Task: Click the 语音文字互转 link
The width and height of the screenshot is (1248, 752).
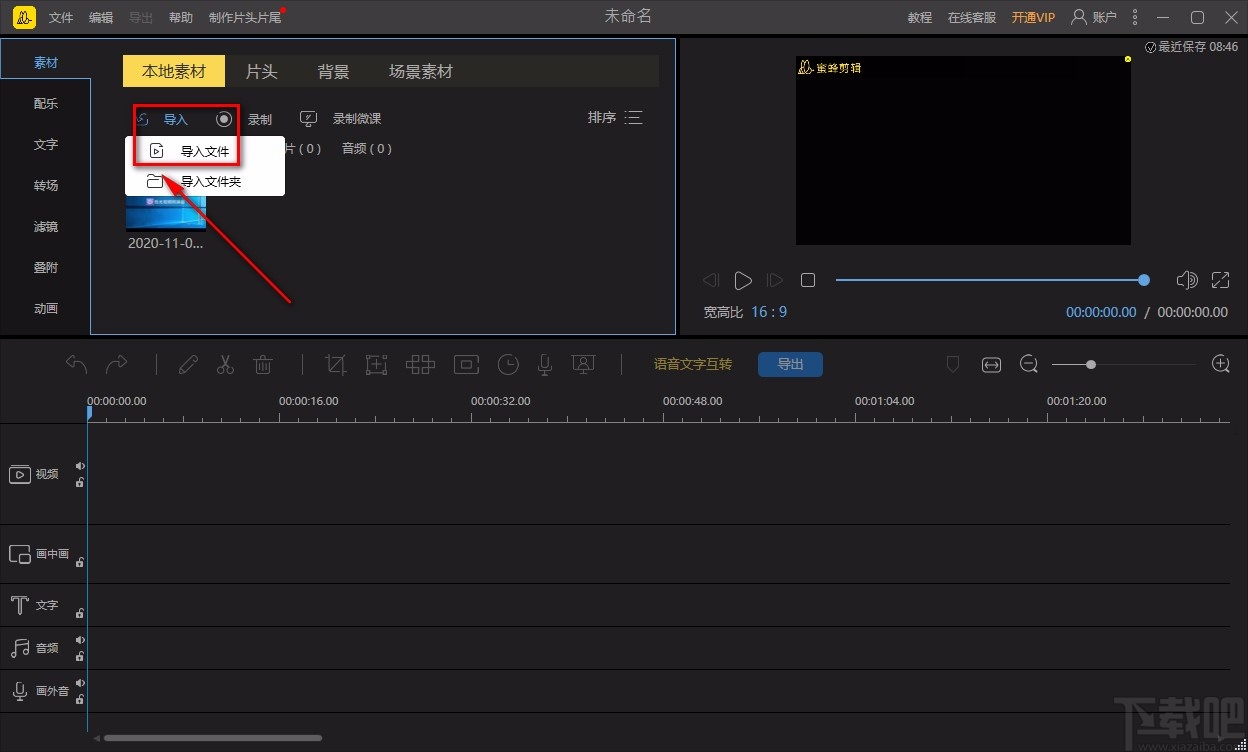Action: [692, 364]
